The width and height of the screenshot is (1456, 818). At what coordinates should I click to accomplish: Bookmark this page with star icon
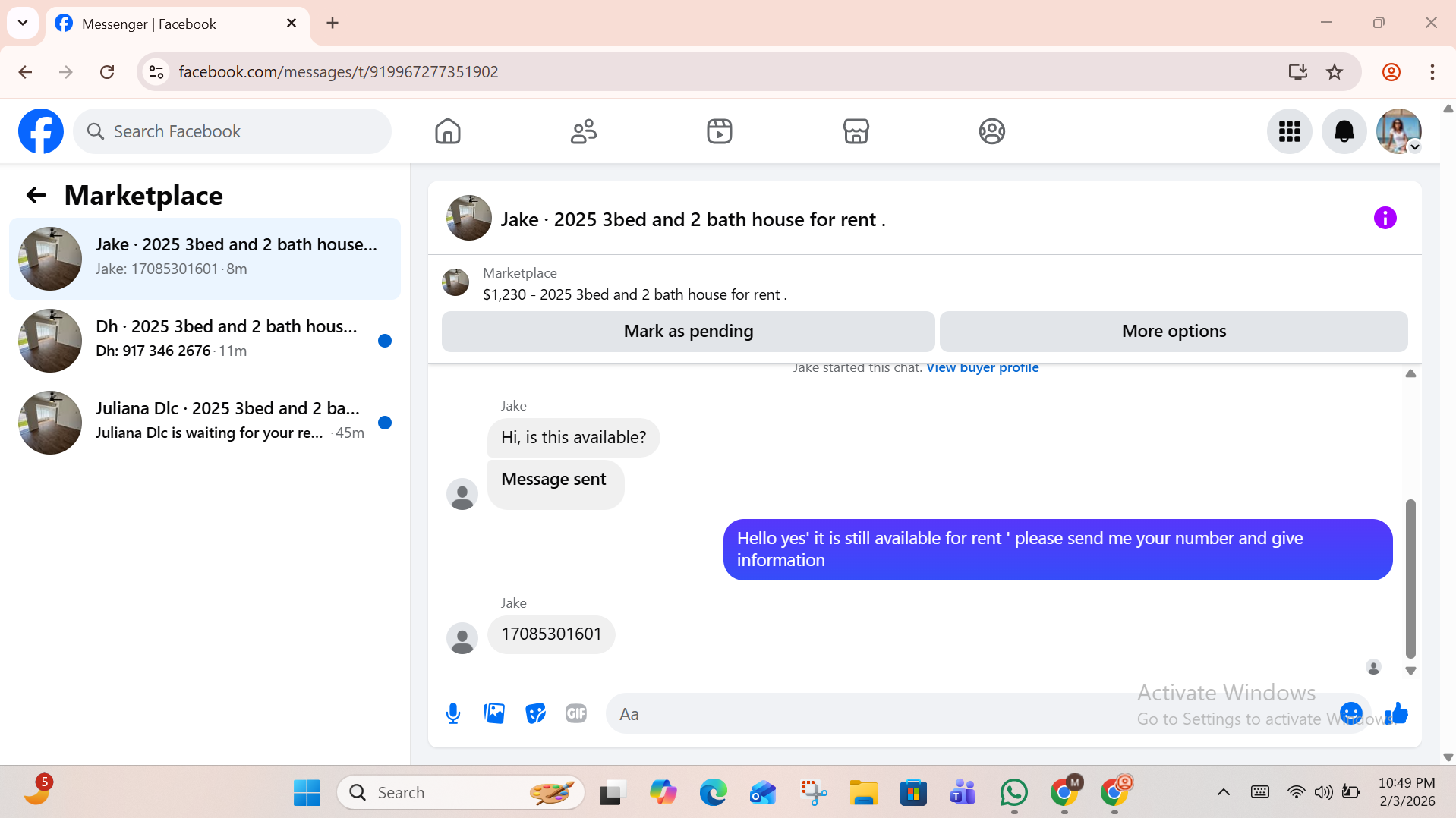(x=1335, y=72)
